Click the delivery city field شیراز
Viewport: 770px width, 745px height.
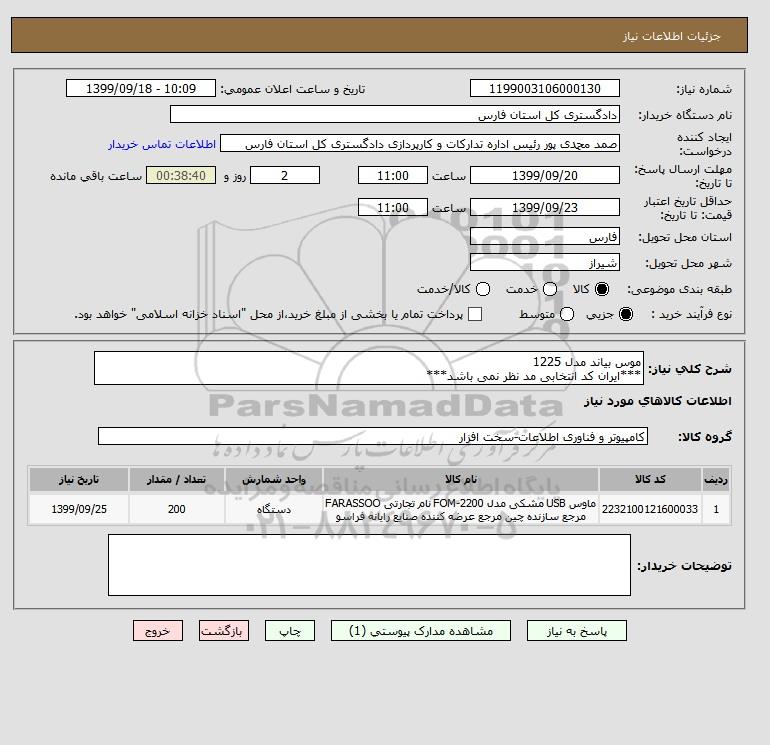(x=545, y=263)
